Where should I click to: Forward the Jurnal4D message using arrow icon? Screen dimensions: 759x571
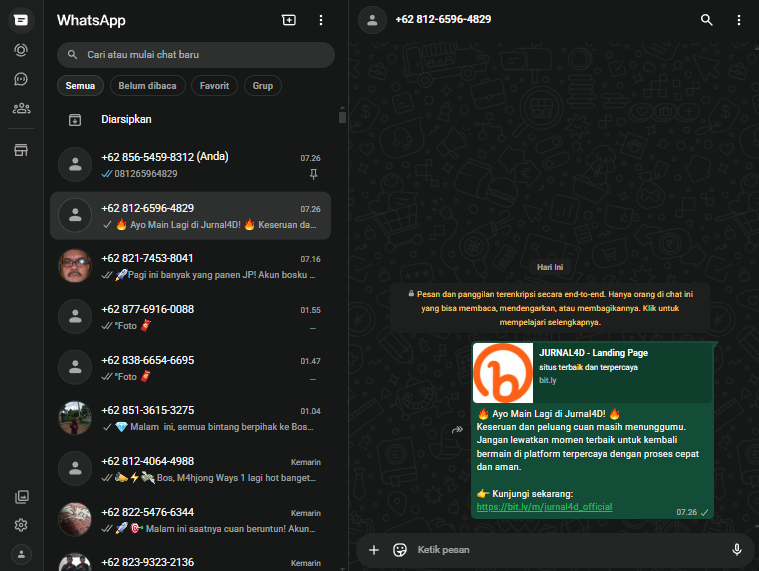pos(457,430)
